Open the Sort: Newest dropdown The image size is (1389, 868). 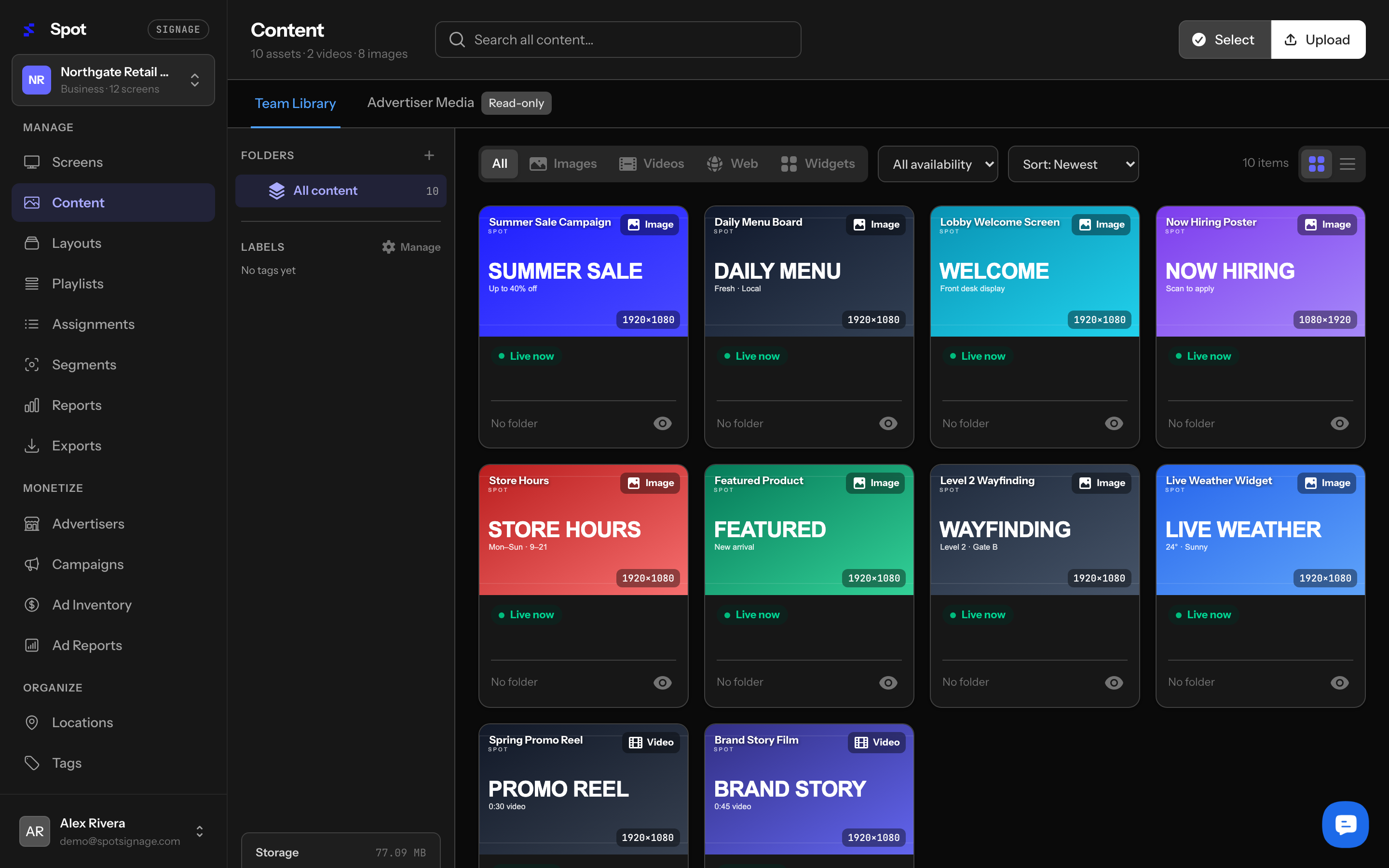[1073, 164]
